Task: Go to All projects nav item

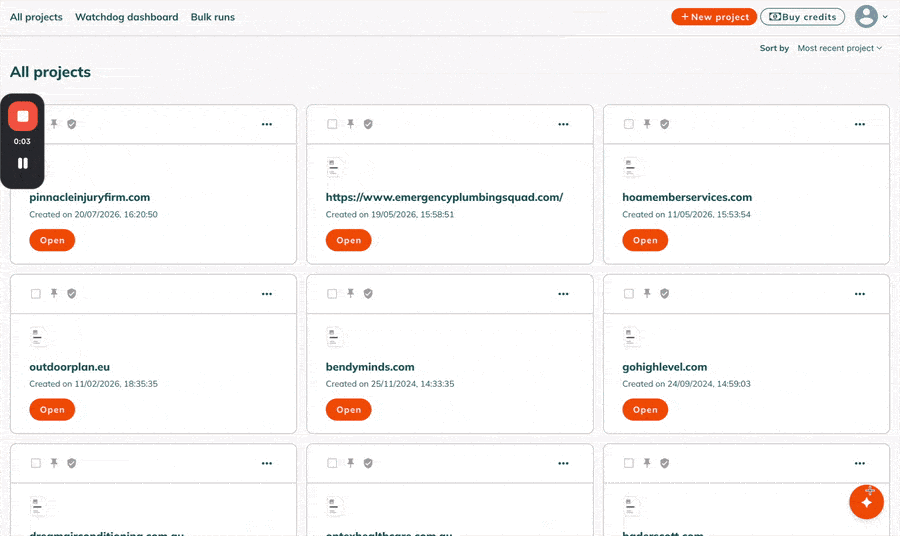Action: pos(36,17)
